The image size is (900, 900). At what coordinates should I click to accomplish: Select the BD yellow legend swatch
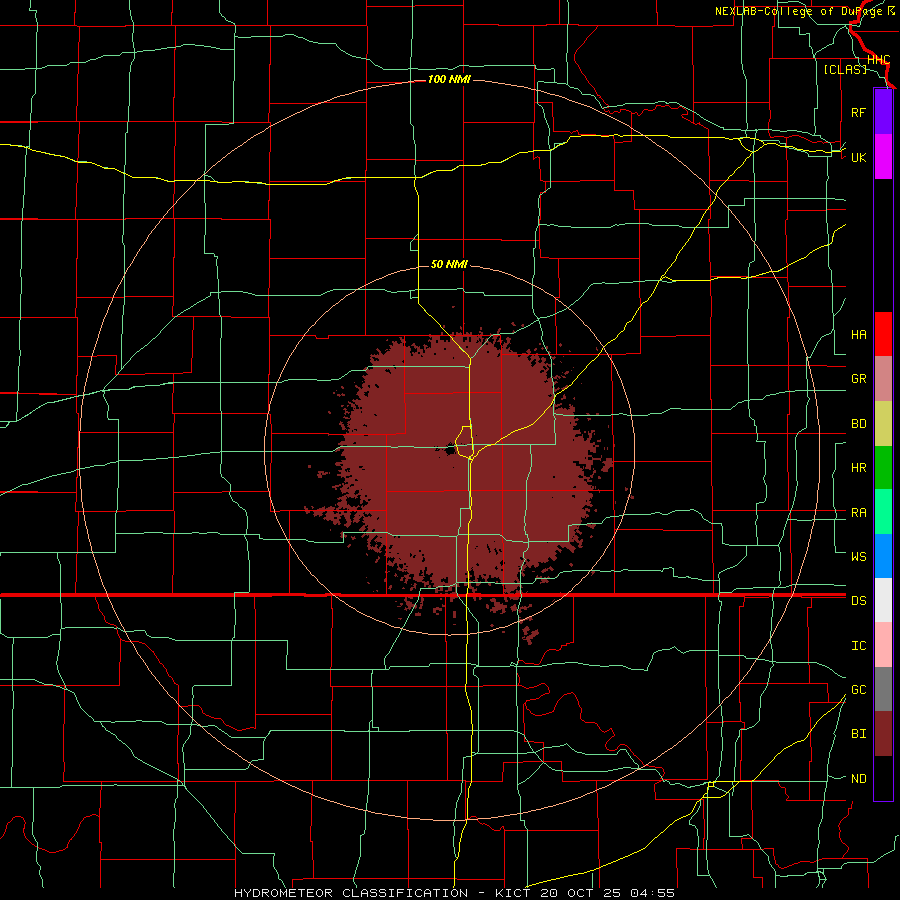[883, 423]
